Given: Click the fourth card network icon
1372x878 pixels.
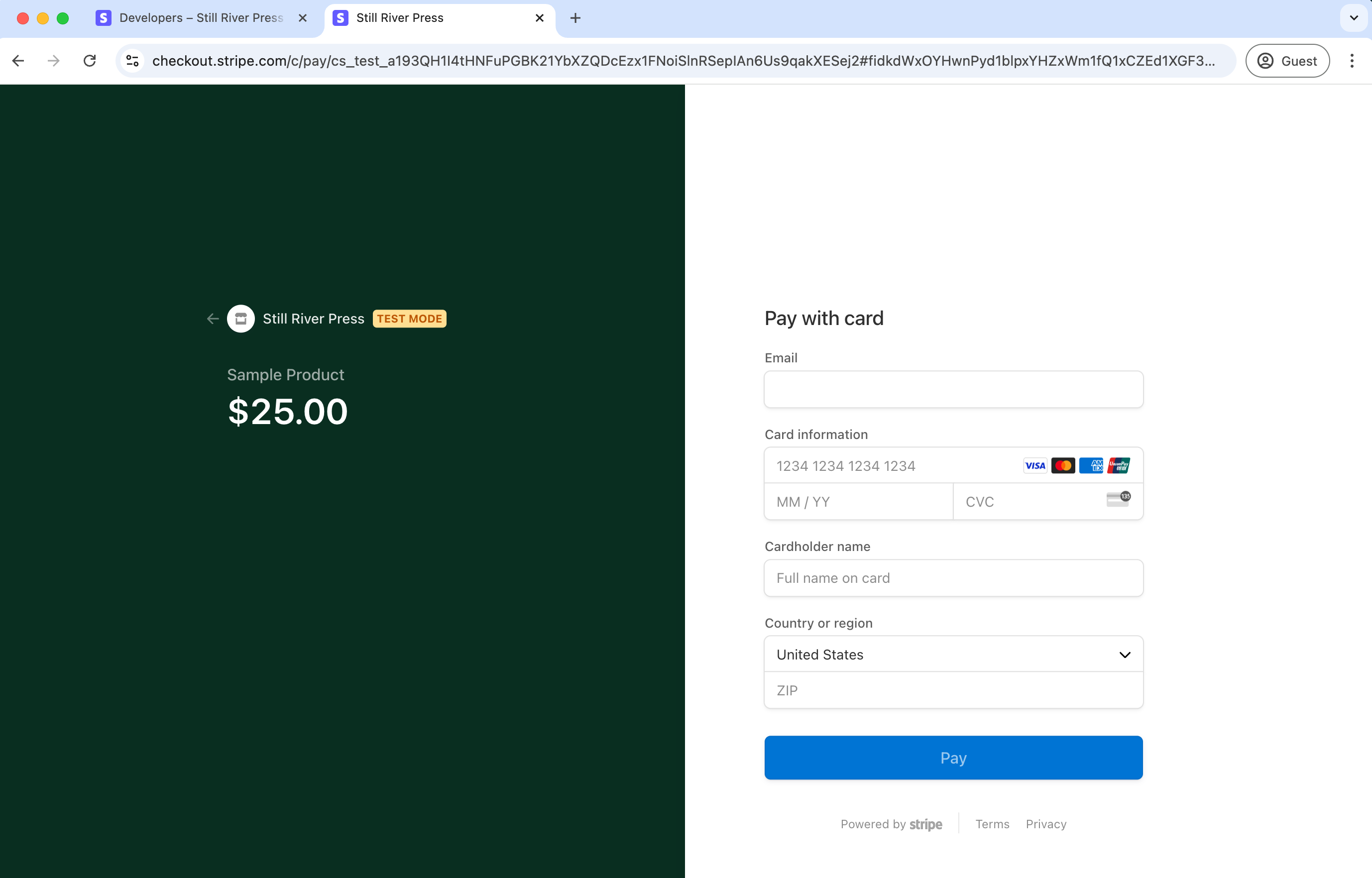Looking at the screenshot, I should 1121,465.
